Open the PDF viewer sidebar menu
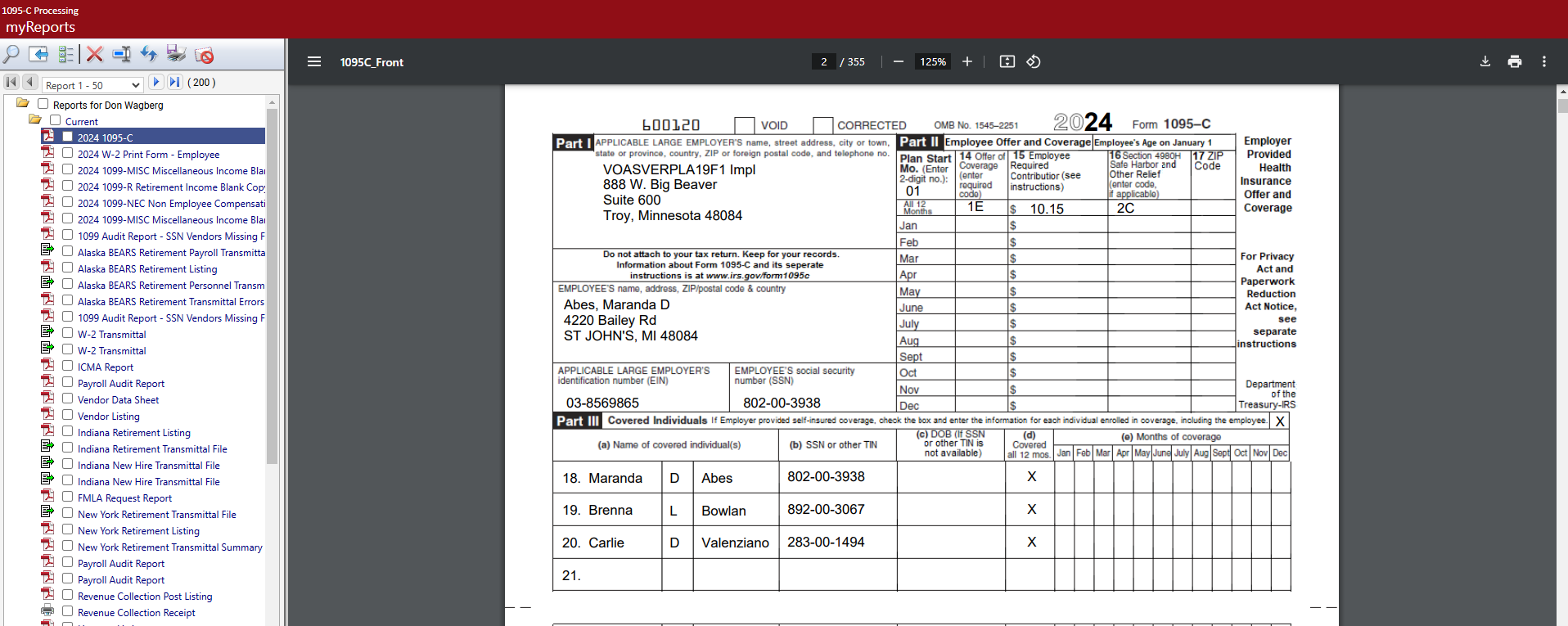 (x=313, y=61)
